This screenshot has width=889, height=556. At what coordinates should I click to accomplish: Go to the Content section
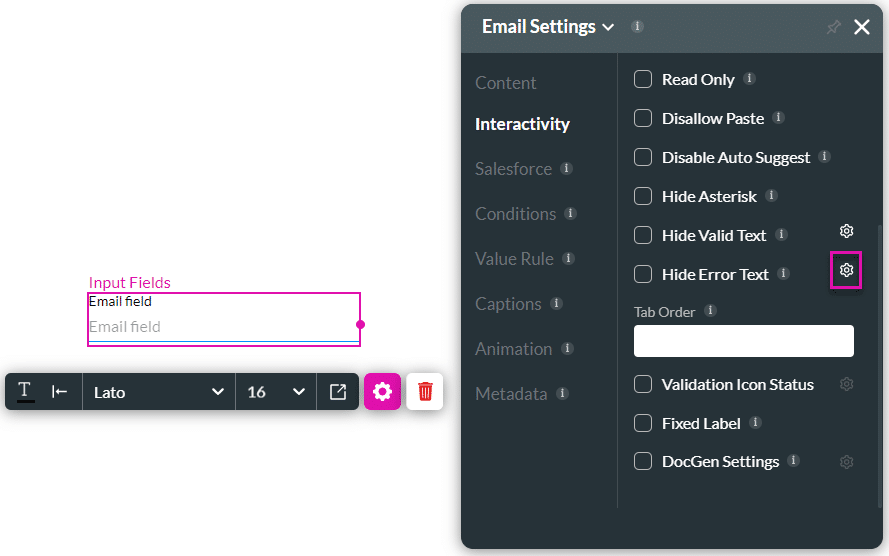point(506,83)
